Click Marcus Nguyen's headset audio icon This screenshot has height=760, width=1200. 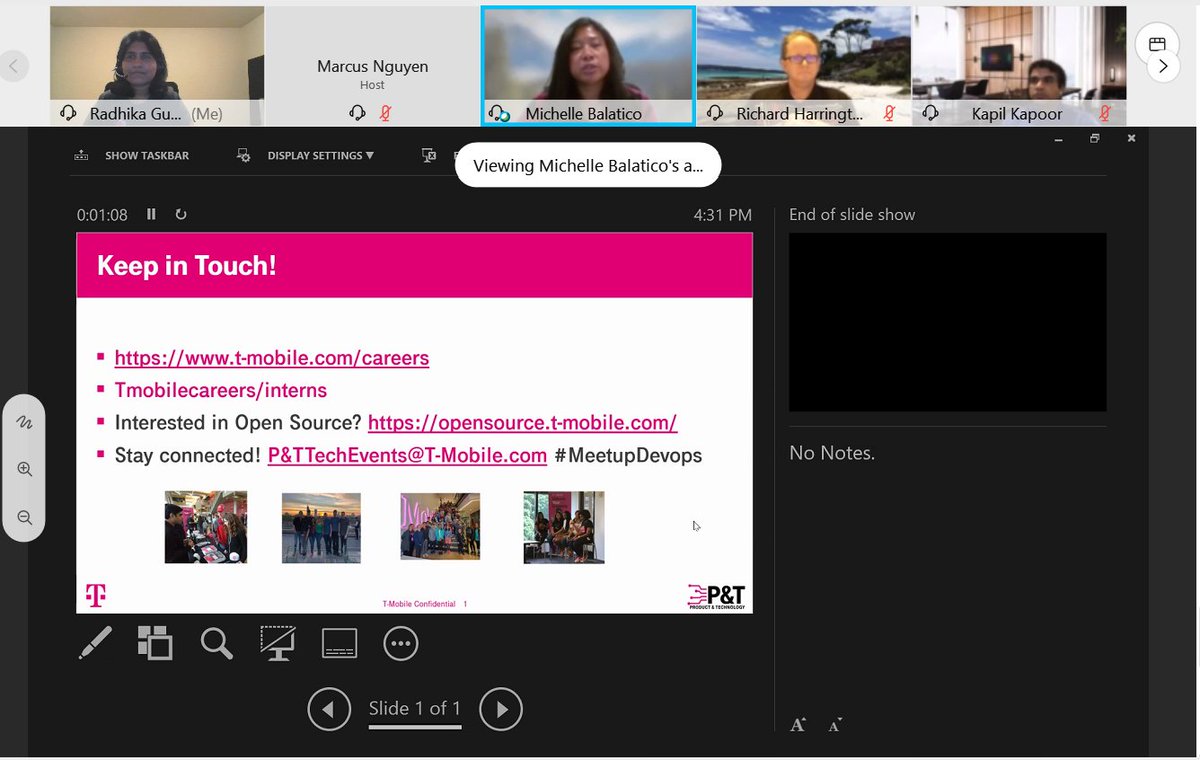357,113
